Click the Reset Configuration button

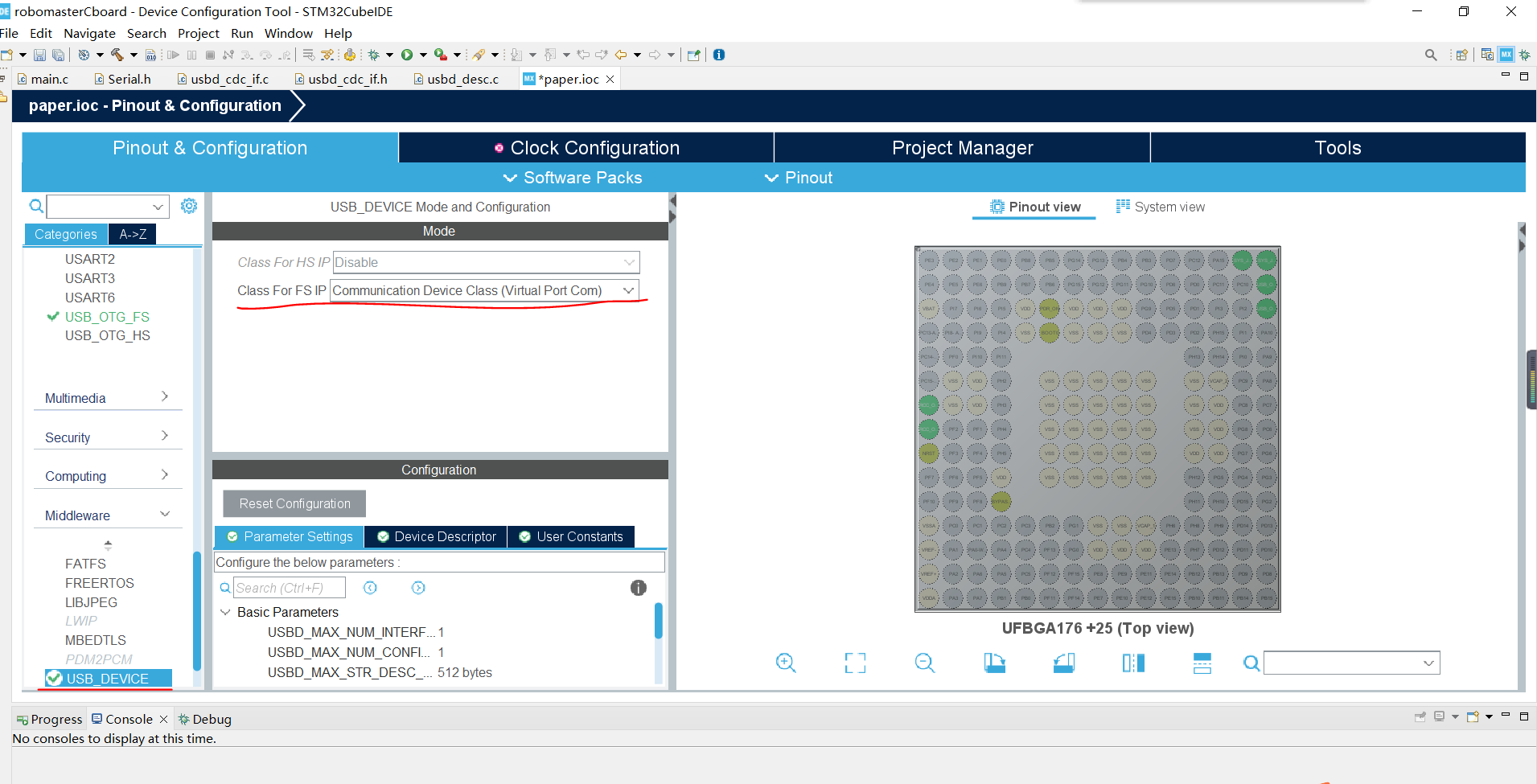point(294,503)
